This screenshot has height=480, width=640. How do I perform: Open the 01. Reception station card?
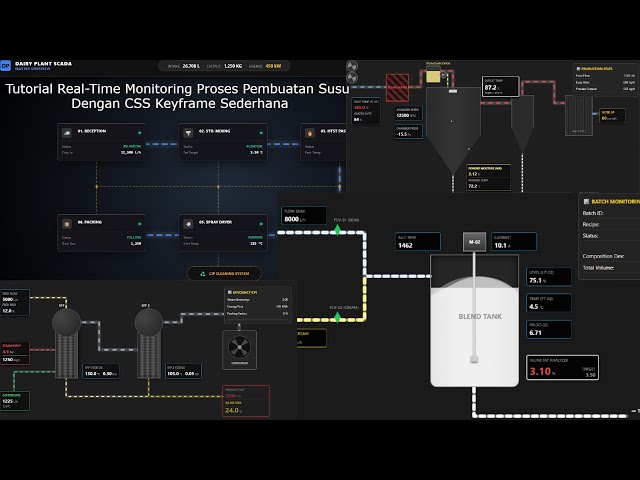coord(101,142)
